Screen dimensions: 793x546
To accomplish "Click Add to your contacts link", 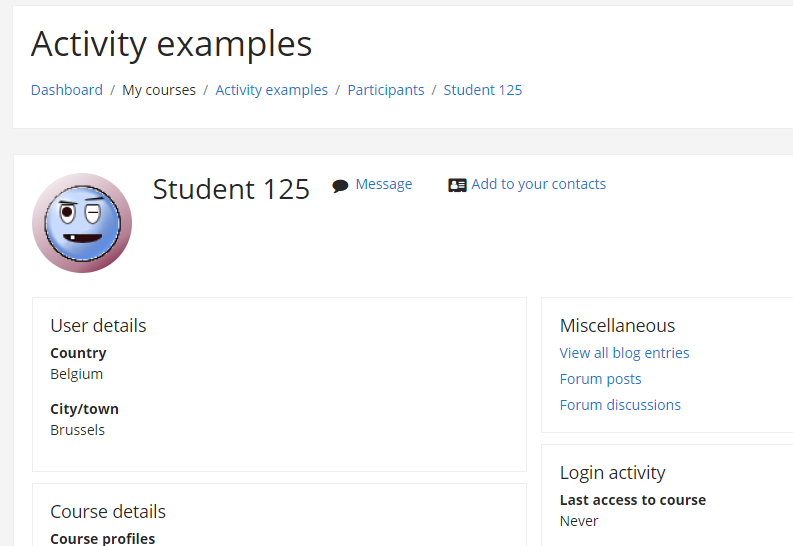I will pos(539,184).
